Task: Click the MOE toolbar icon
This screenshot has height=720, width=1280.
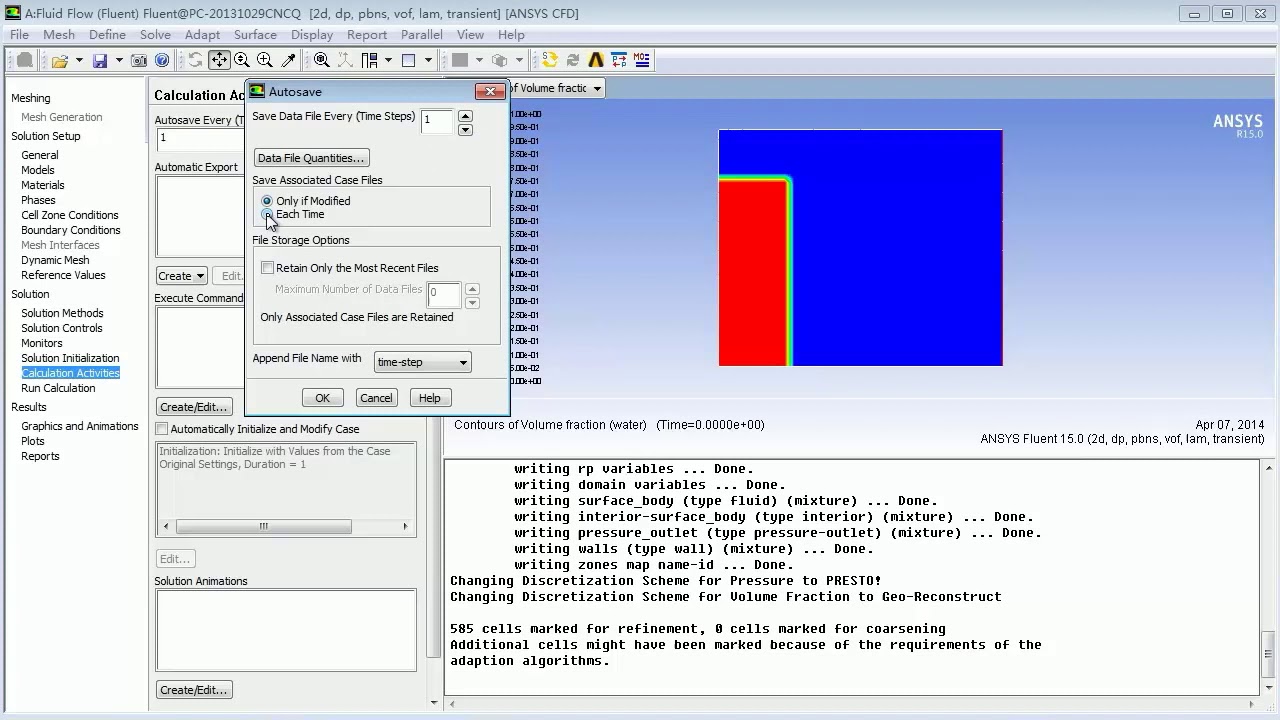Action: pyautogui.click(x=641, y=60)
